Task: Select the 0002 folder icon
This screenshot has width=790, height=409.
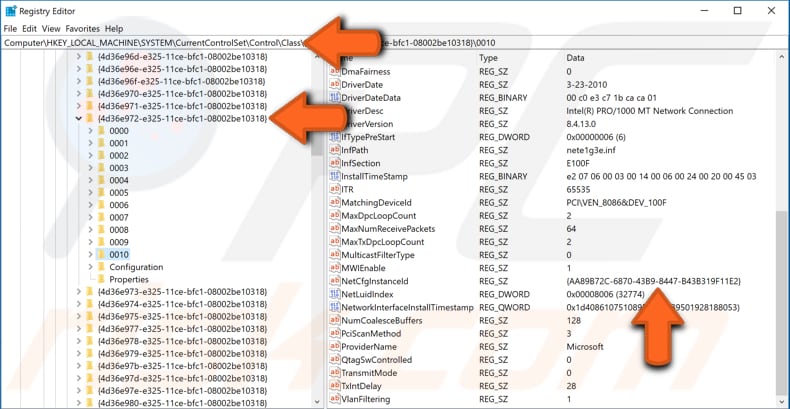Action: 101,156
